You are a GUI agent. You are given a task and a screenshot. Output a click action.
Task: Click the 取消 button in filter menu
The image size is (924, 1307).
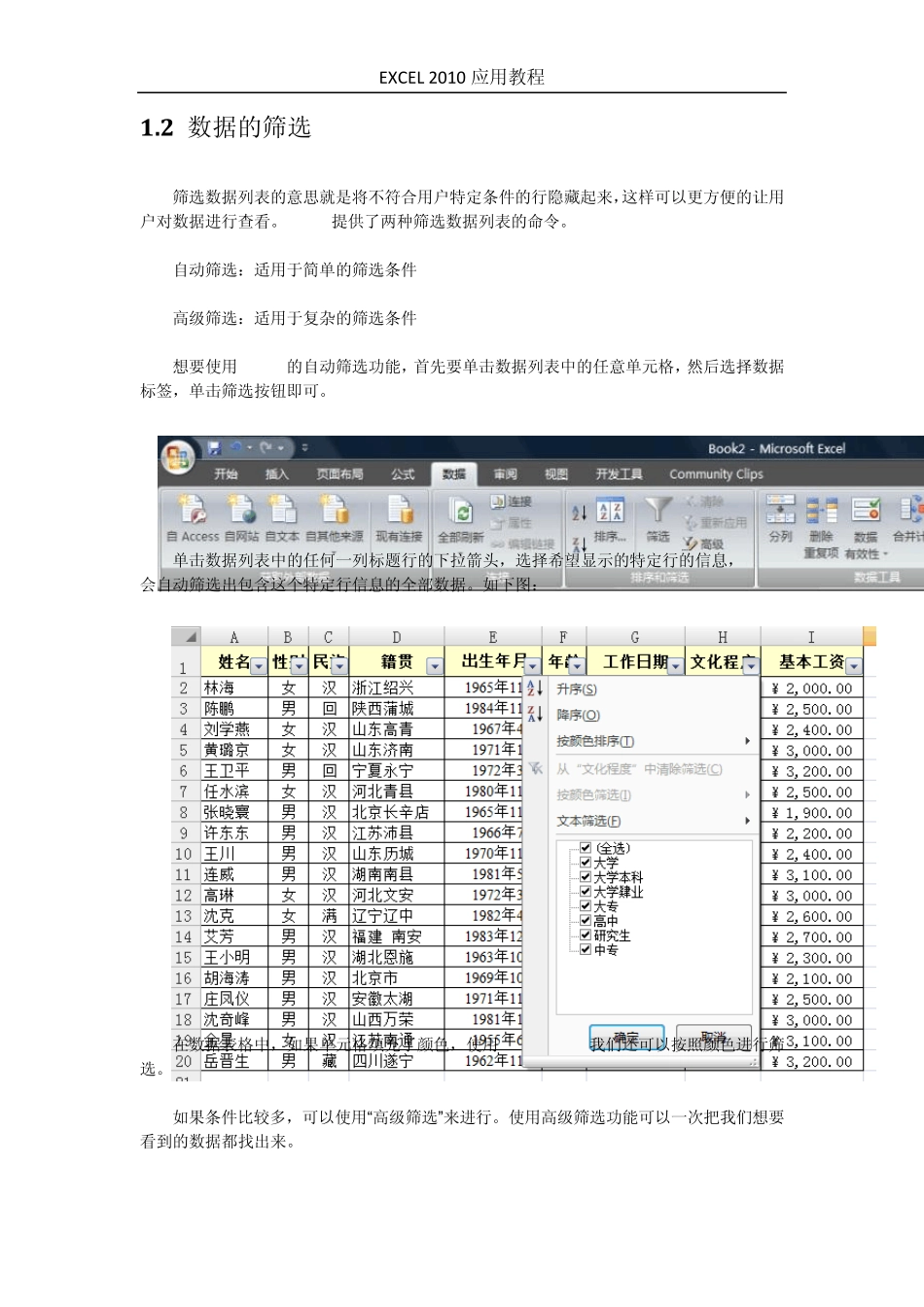[x=714, y=1039]
